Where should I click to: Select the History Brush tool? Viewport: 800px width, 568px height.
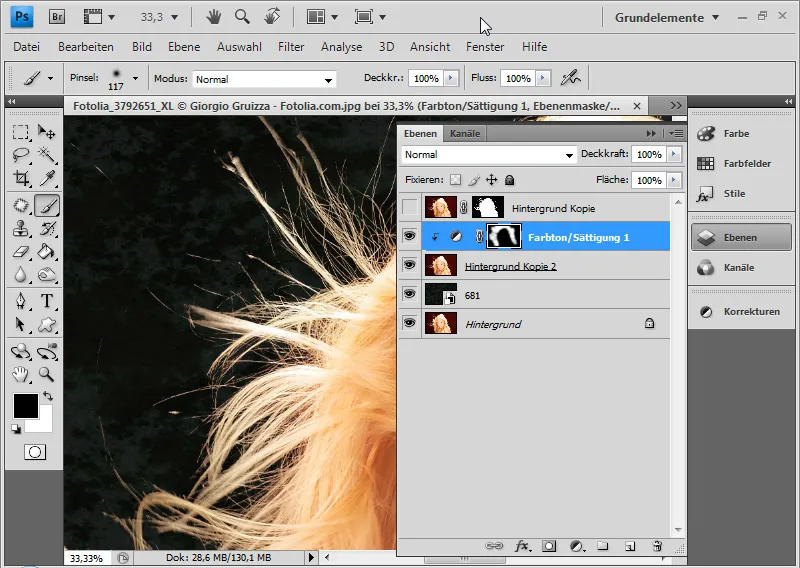point(47,229)
